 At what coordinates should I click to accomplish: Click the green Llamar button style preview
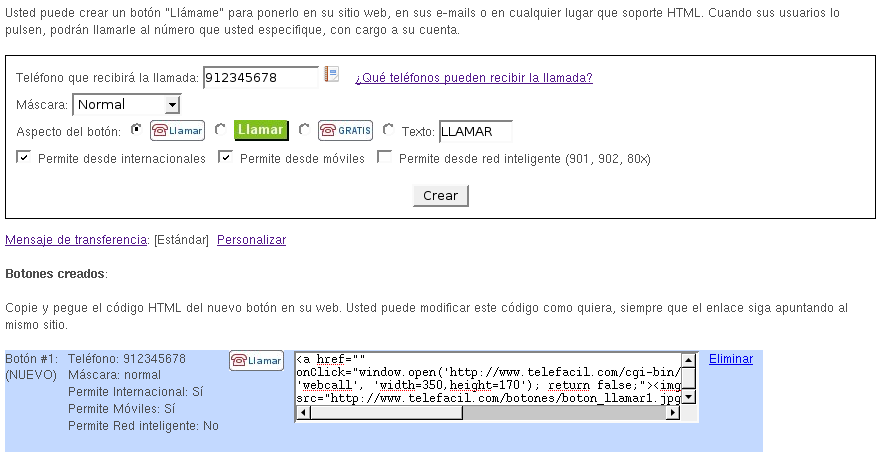click(x=260, y=130)
